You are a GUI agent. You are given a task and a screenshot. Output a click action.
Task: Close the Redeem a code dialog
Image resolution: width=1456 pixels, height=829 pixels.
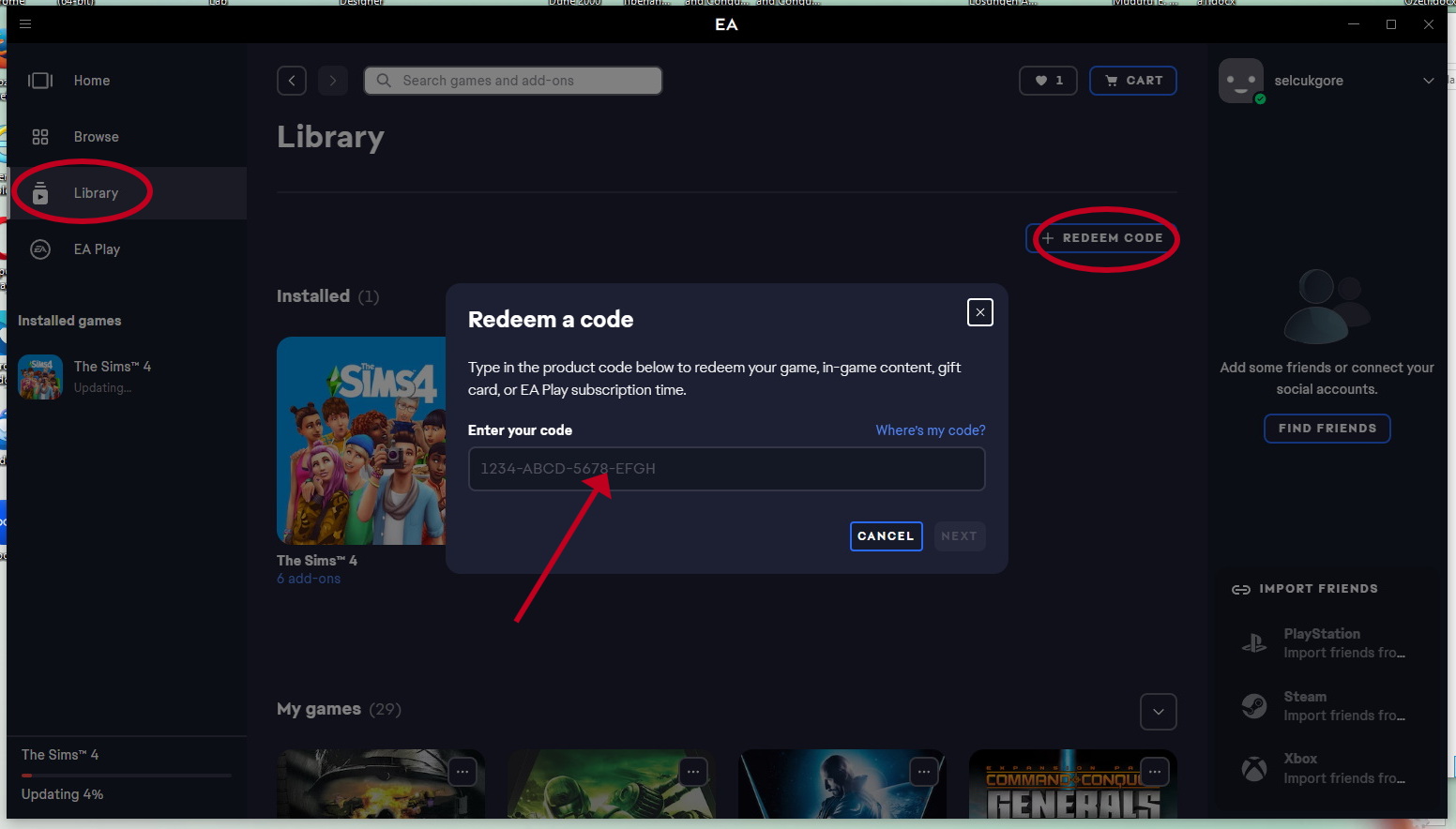[x=980, y=312]
